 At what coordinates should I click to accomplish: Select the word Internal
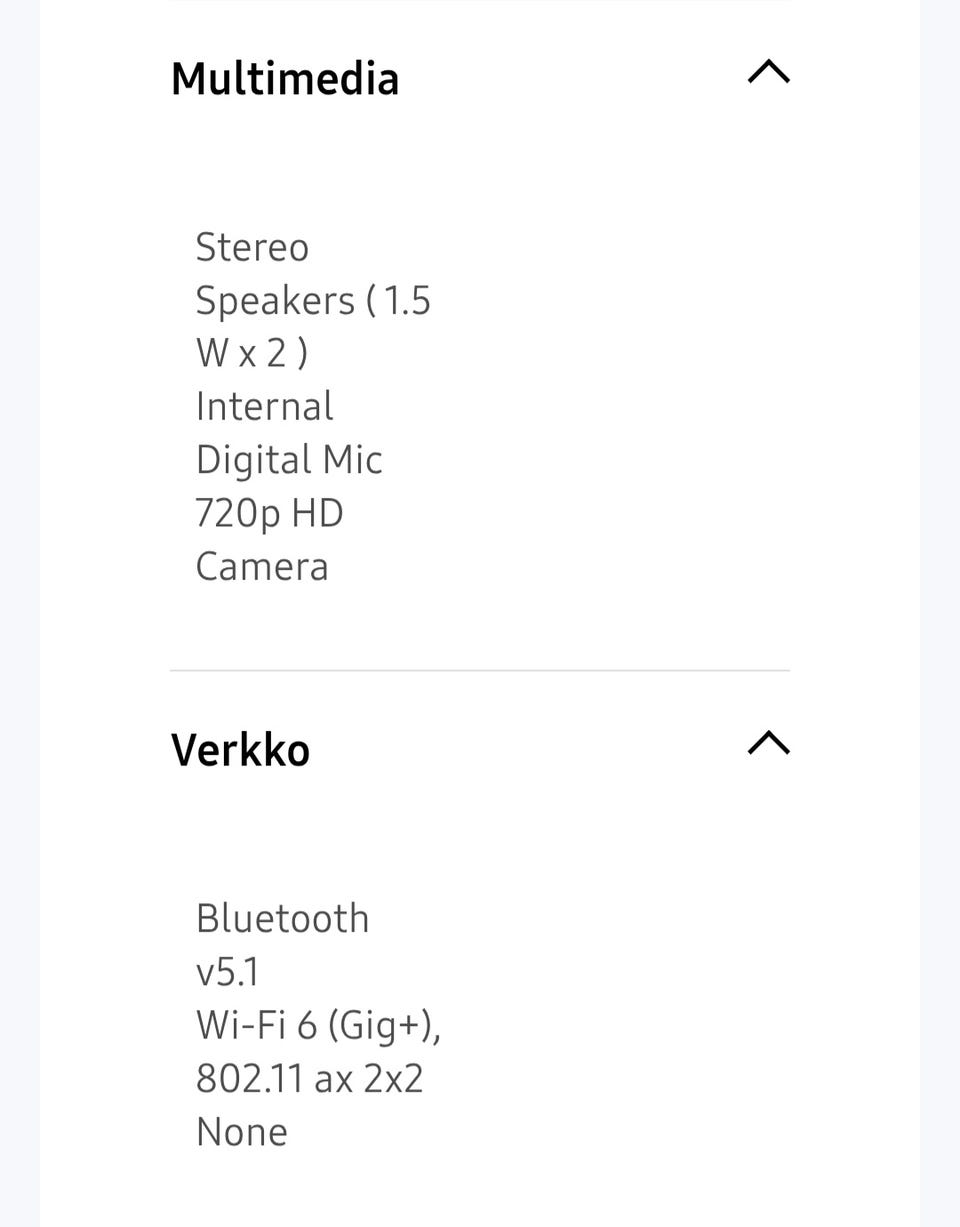click(264, 406)
